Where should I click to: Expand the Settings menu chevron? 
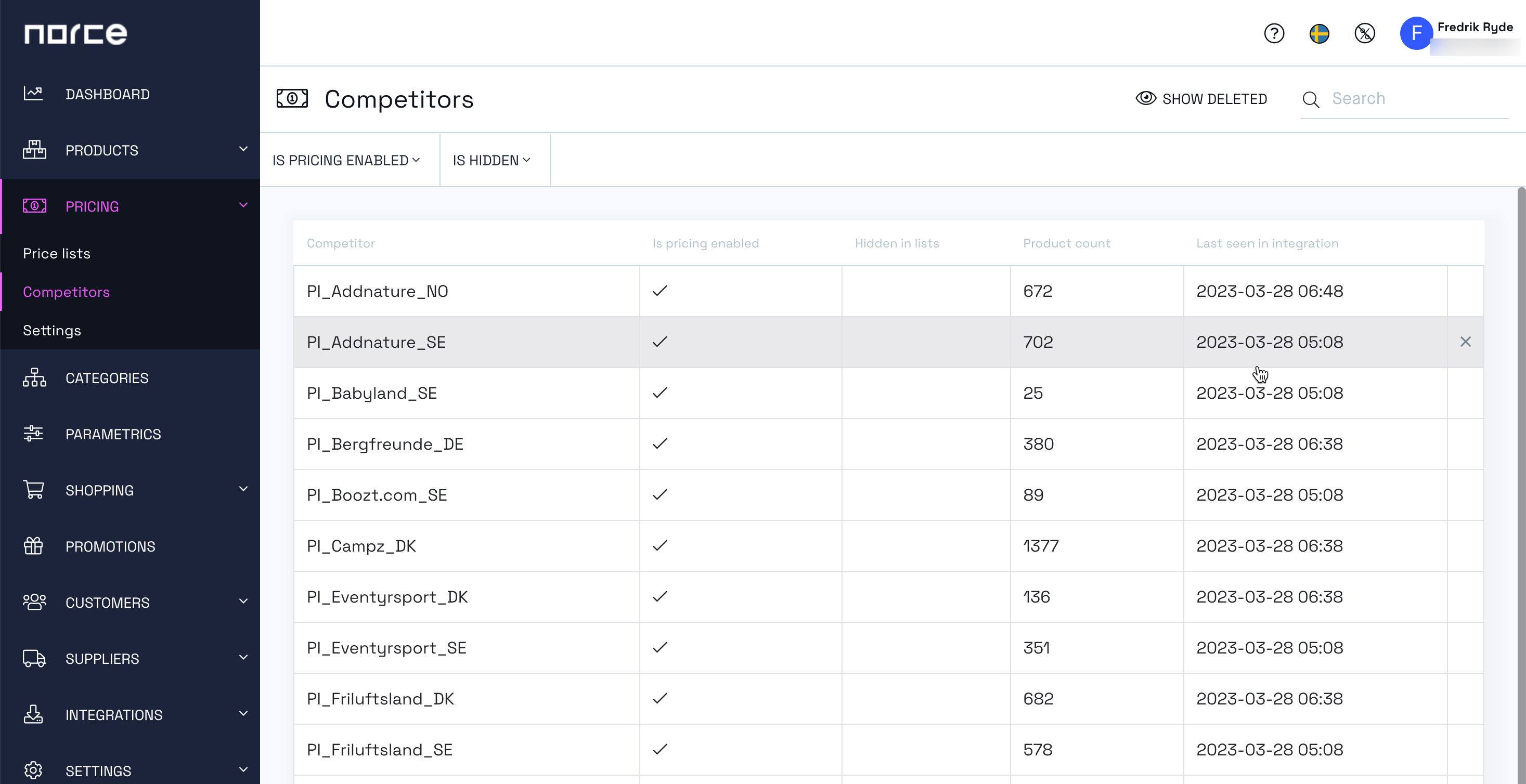click(243, 769)
